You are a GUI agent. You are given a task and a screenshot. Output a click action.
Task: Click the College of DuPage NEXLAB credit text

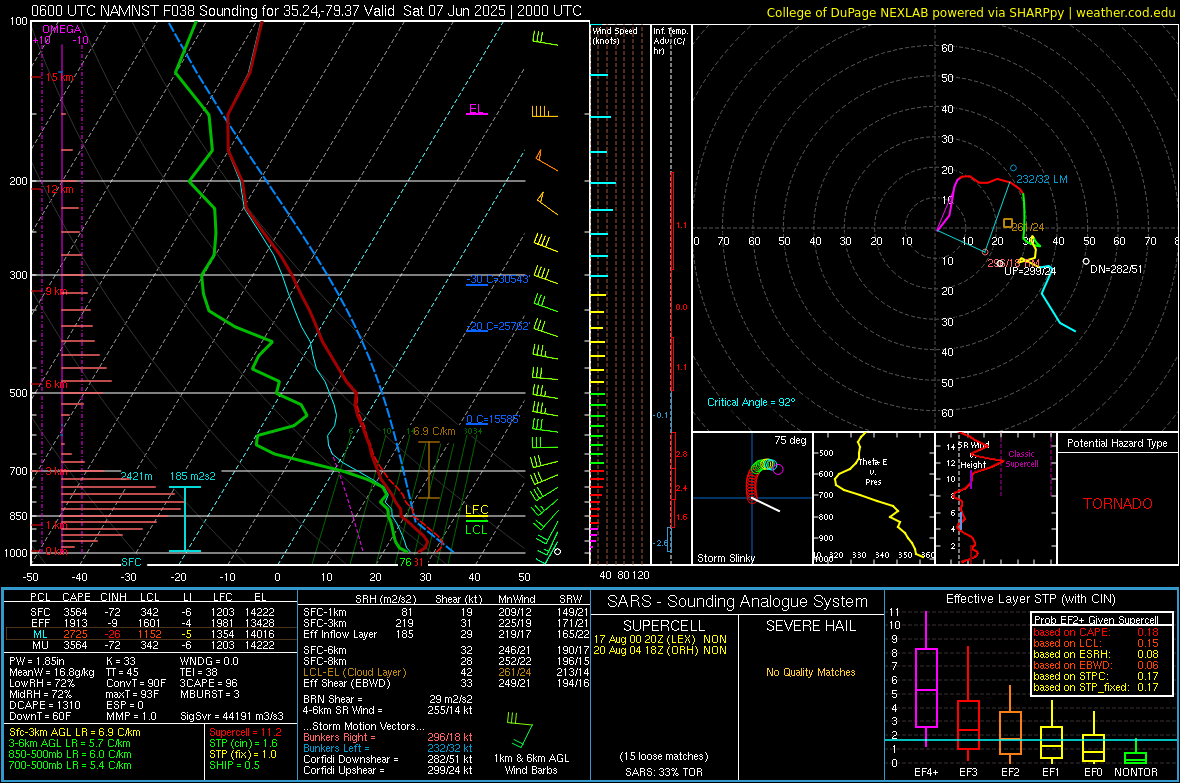(x=971, y=12)
